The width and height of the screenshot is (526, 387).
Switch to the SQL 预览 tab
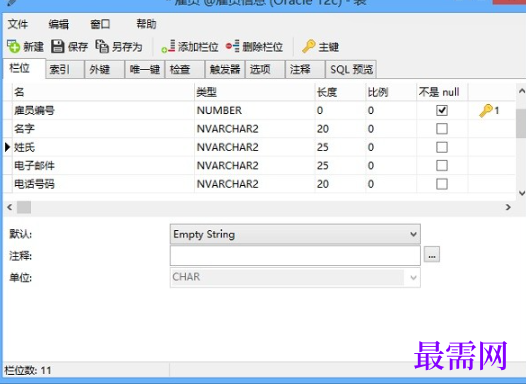tap(351, 69)
